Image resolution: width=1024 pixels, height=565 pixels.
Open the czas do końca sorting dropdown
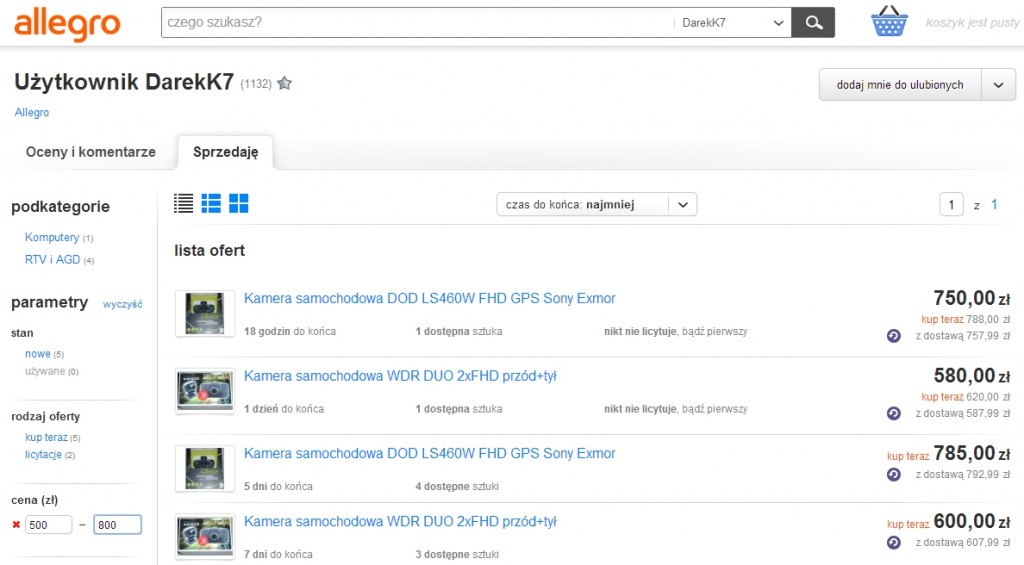point(596,204)
